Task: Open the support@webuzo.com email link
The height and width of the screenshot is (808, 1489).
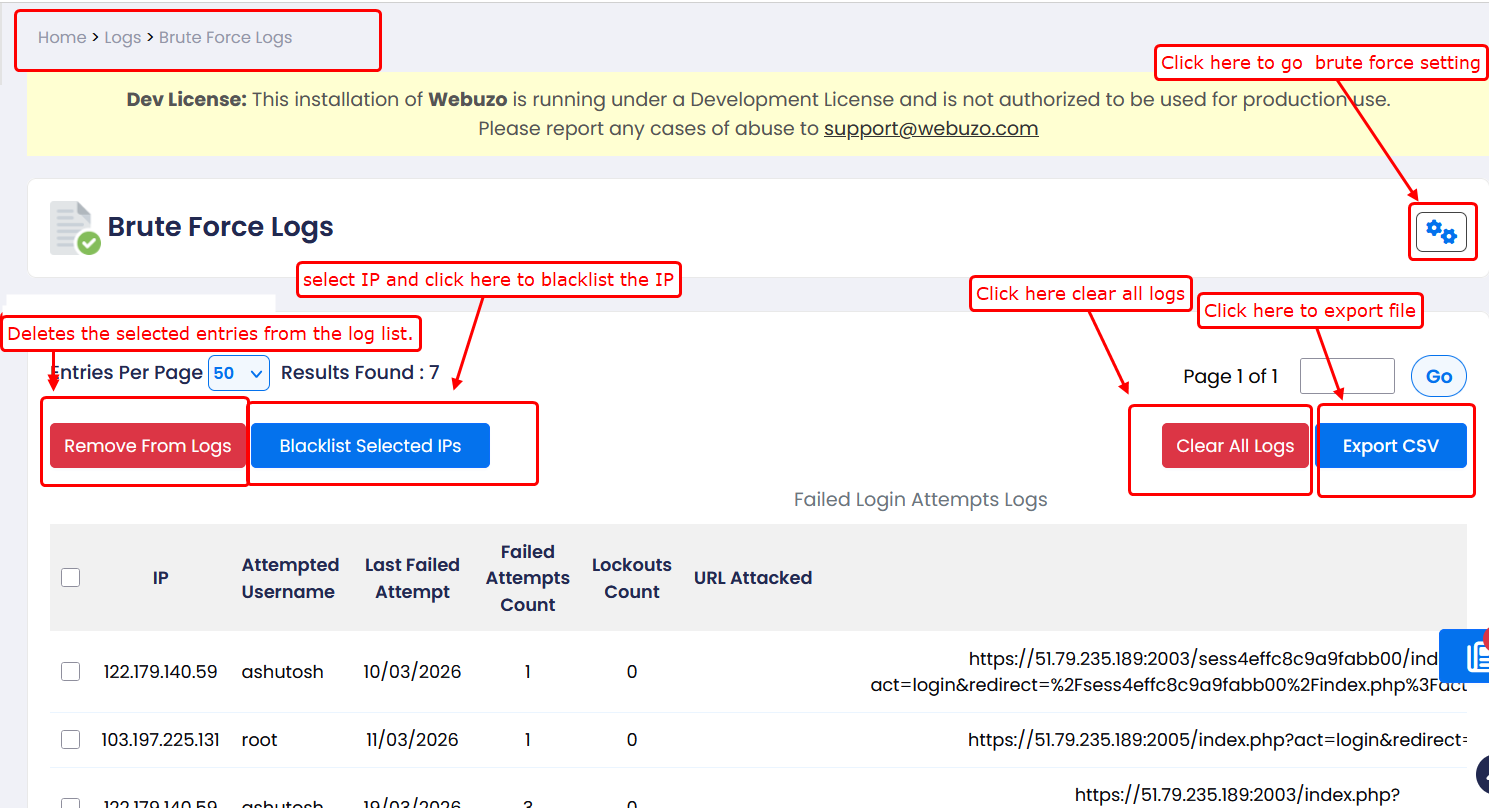Action: click(930, 129)
